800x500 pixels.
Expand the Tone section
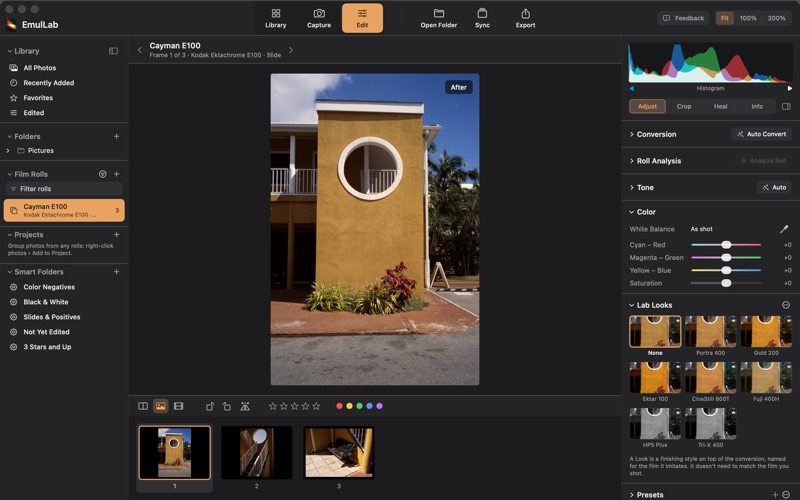pyautogui.click(x=632, y=187)
